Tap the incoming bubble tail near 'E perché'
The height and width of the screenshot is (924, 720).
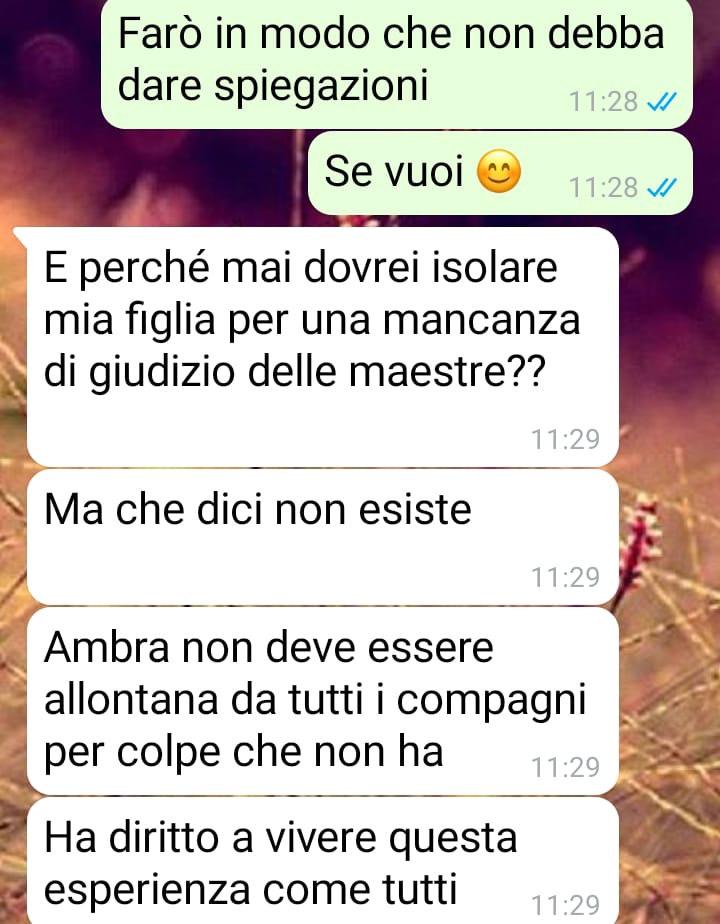(21, 235)
